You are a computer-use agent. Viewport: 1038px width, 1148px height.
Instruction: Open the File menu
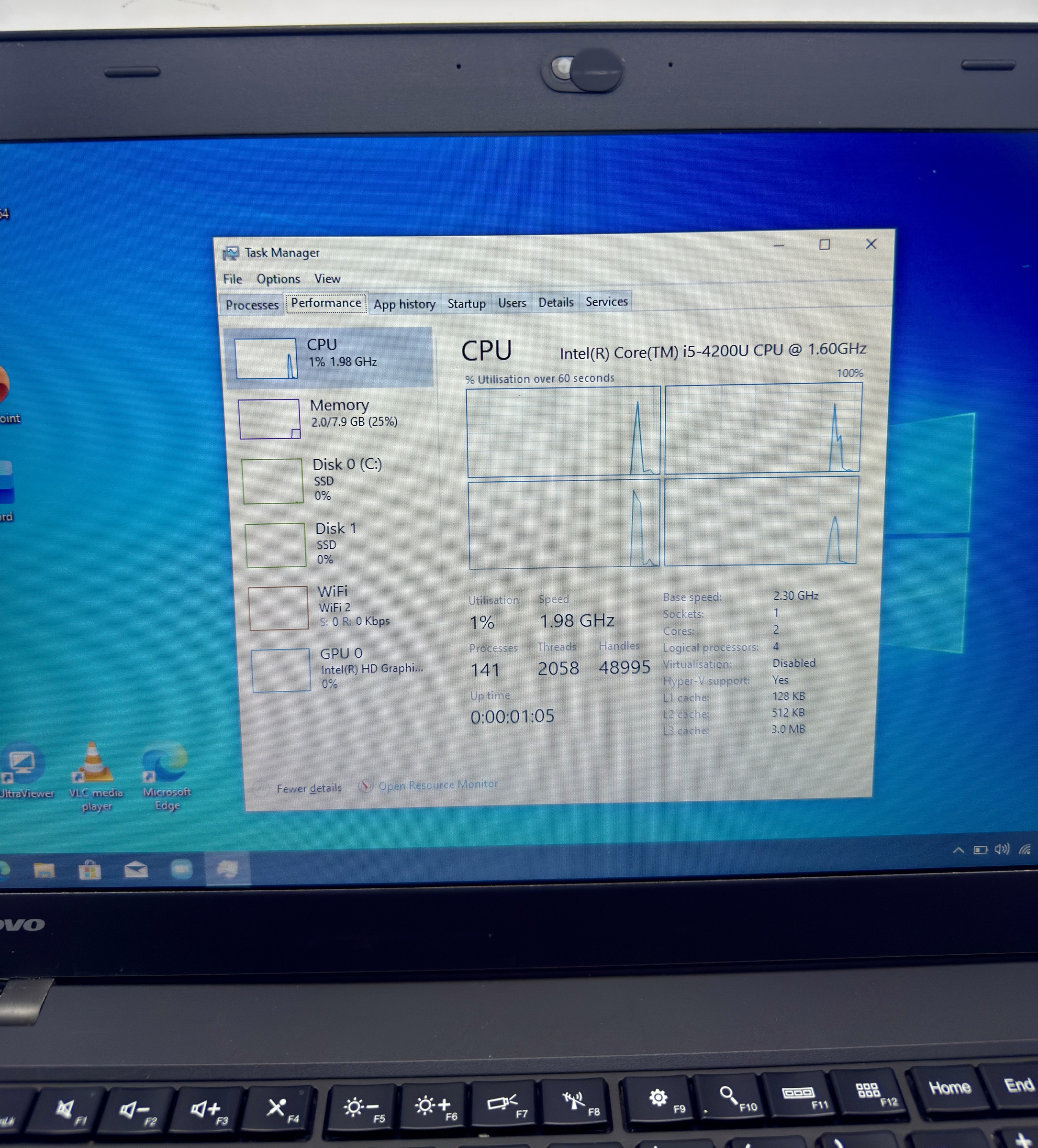pos(233,279)
